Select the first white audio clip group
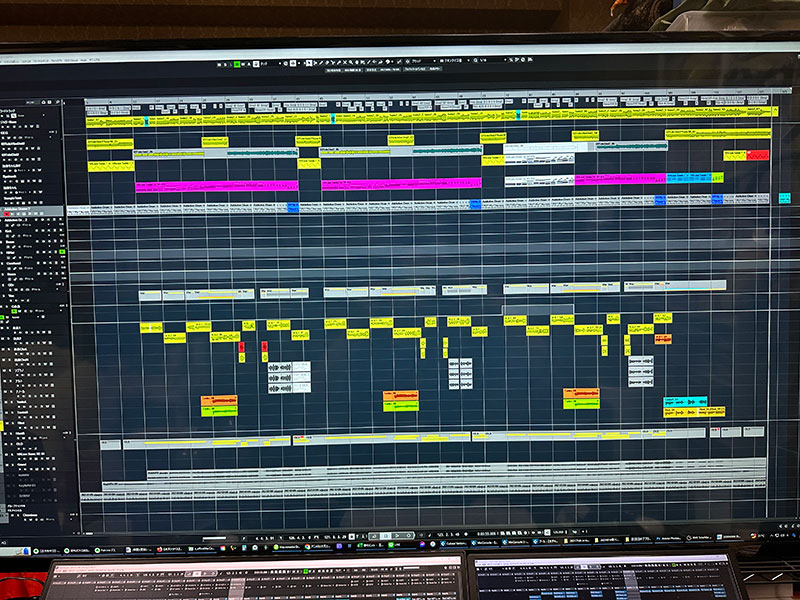This screenshot has width=800, height=600. click(x=289, y=378)
